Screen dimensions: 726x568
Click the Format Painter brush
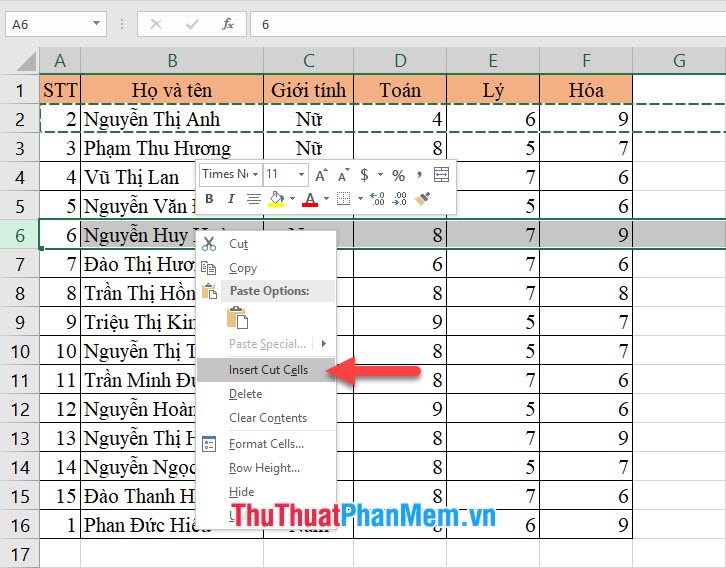(x=422, y=199)
